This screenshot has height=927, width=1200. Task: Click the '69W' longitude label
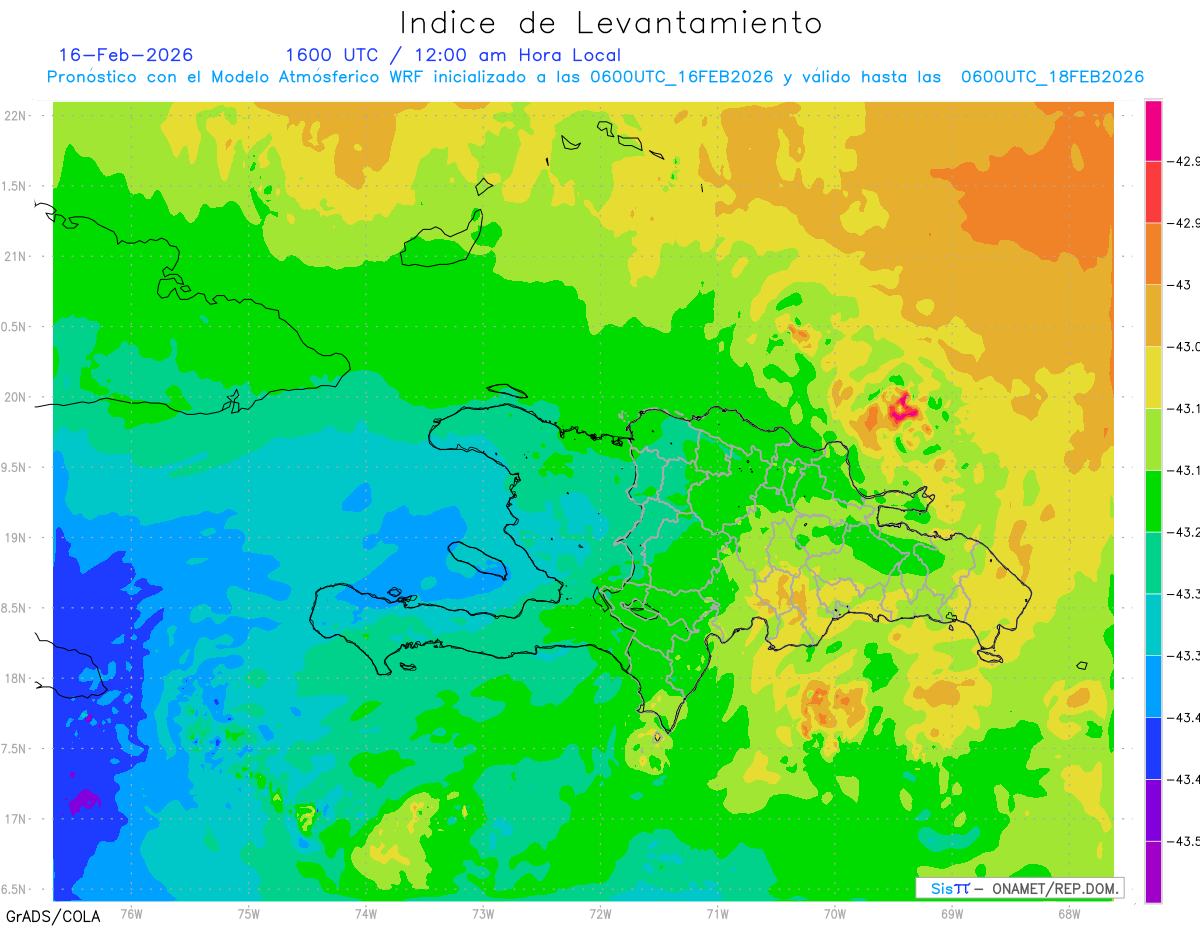952,913
